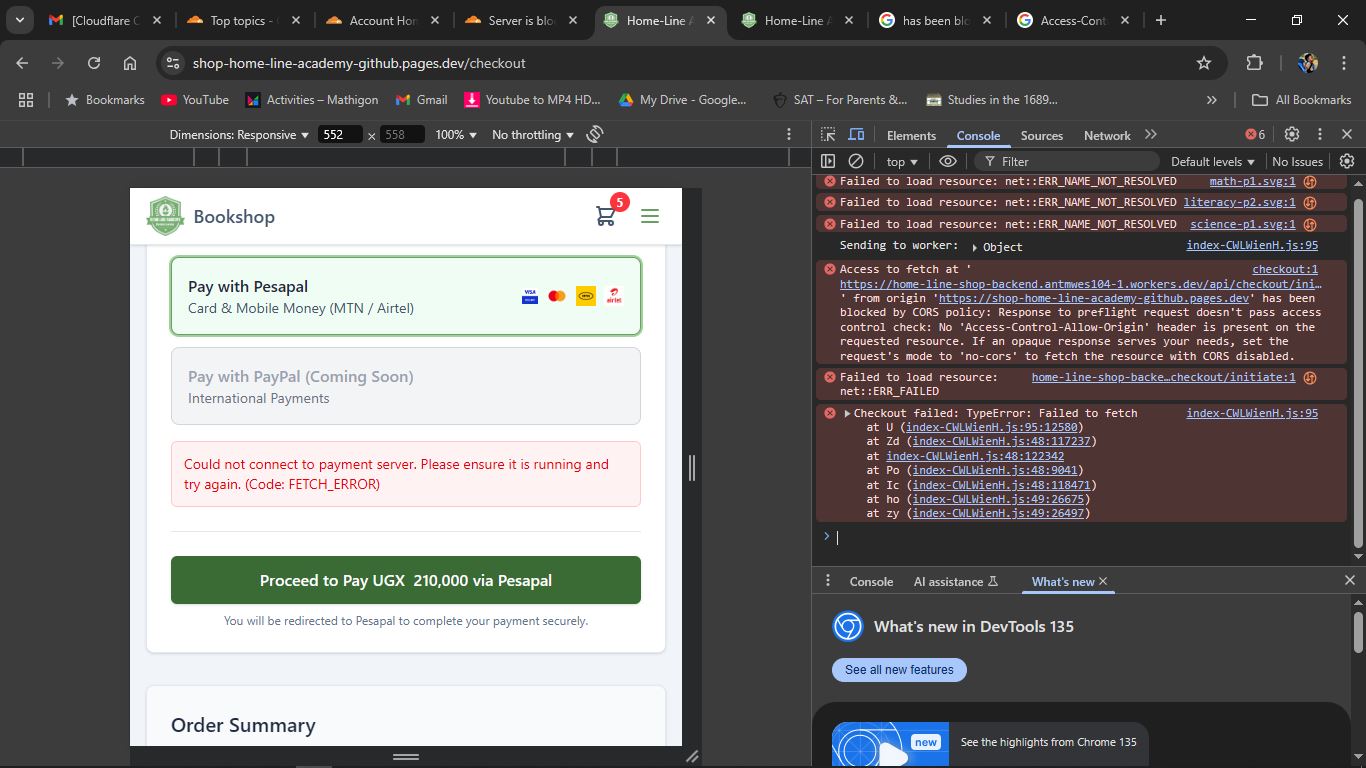This screenshot has width=1366, height=768.
Task: Open a new browser tab
Action: pyautogui.click(x=1160, y=20)
